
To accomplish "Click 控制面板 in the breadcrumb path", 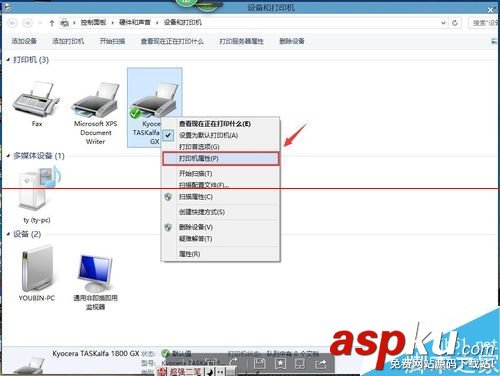I will pos(93,23).
